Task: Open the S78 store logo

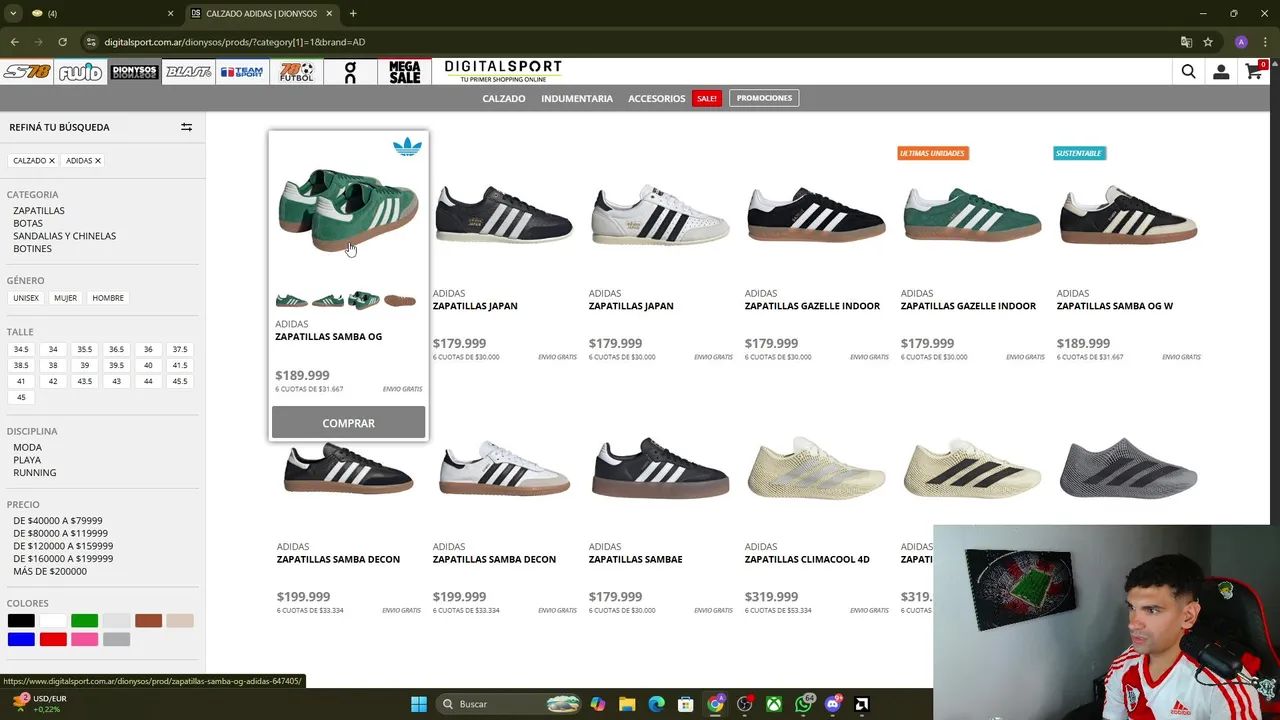Action: pyautogui.click(x=27, y=72)
